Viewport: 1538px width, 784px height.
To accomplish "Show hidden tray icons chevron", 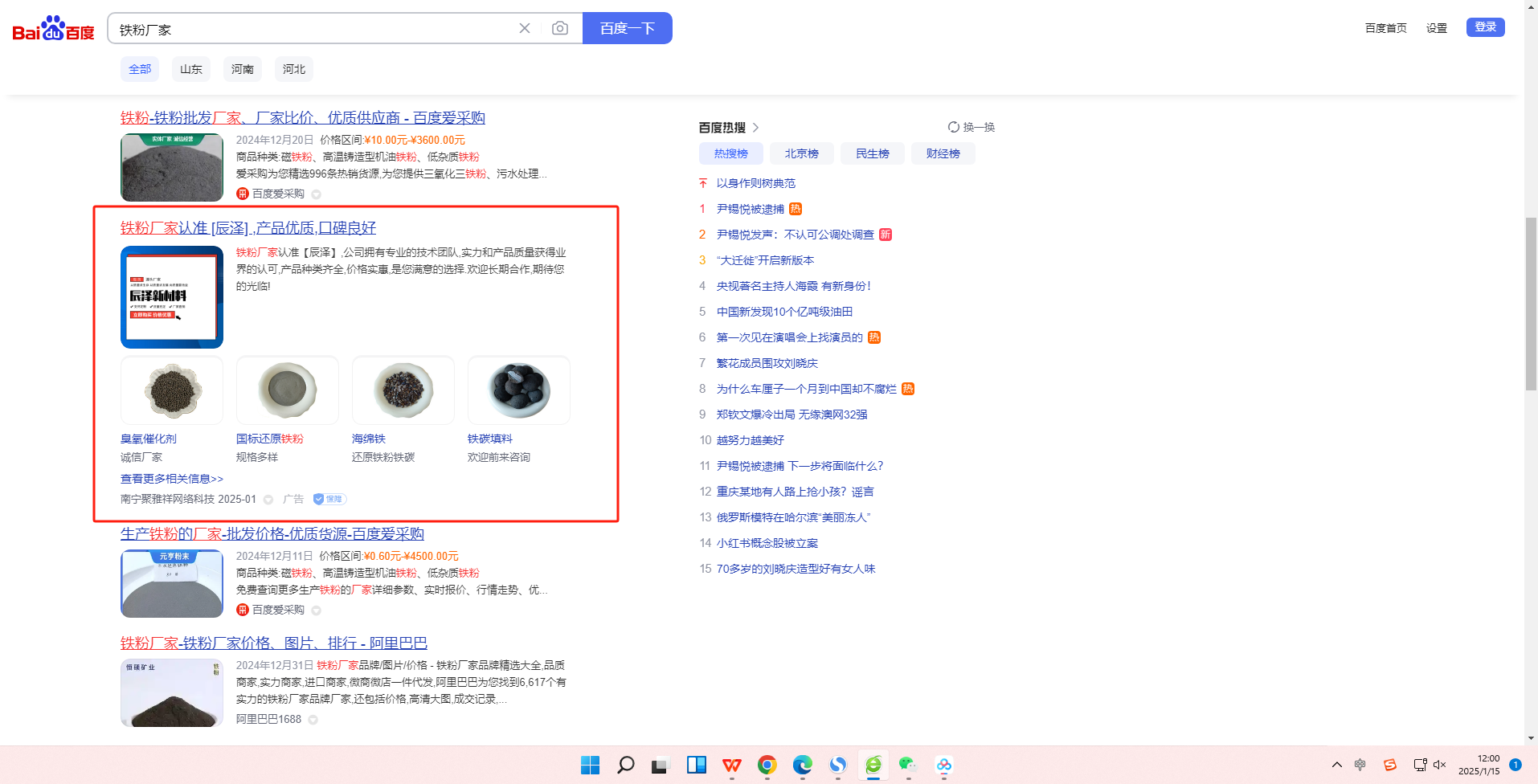I will pyautogui.click(x=1336, y=765).
